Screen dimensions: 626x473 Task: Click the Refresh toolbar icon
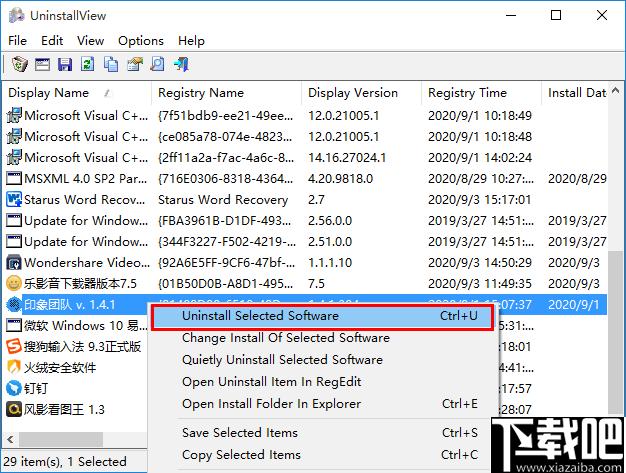[x=87, y=65]
